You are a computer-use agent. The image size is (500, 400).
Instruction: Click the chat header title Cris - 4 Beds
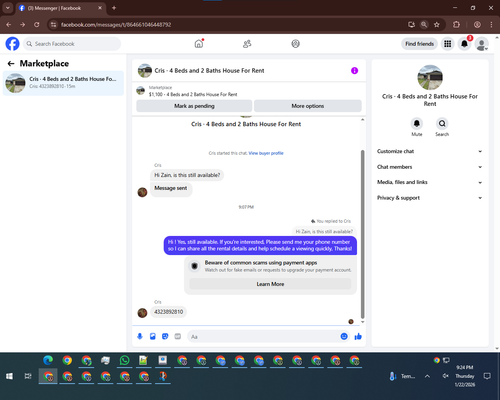pyautogui.click(x=209, y=71)
